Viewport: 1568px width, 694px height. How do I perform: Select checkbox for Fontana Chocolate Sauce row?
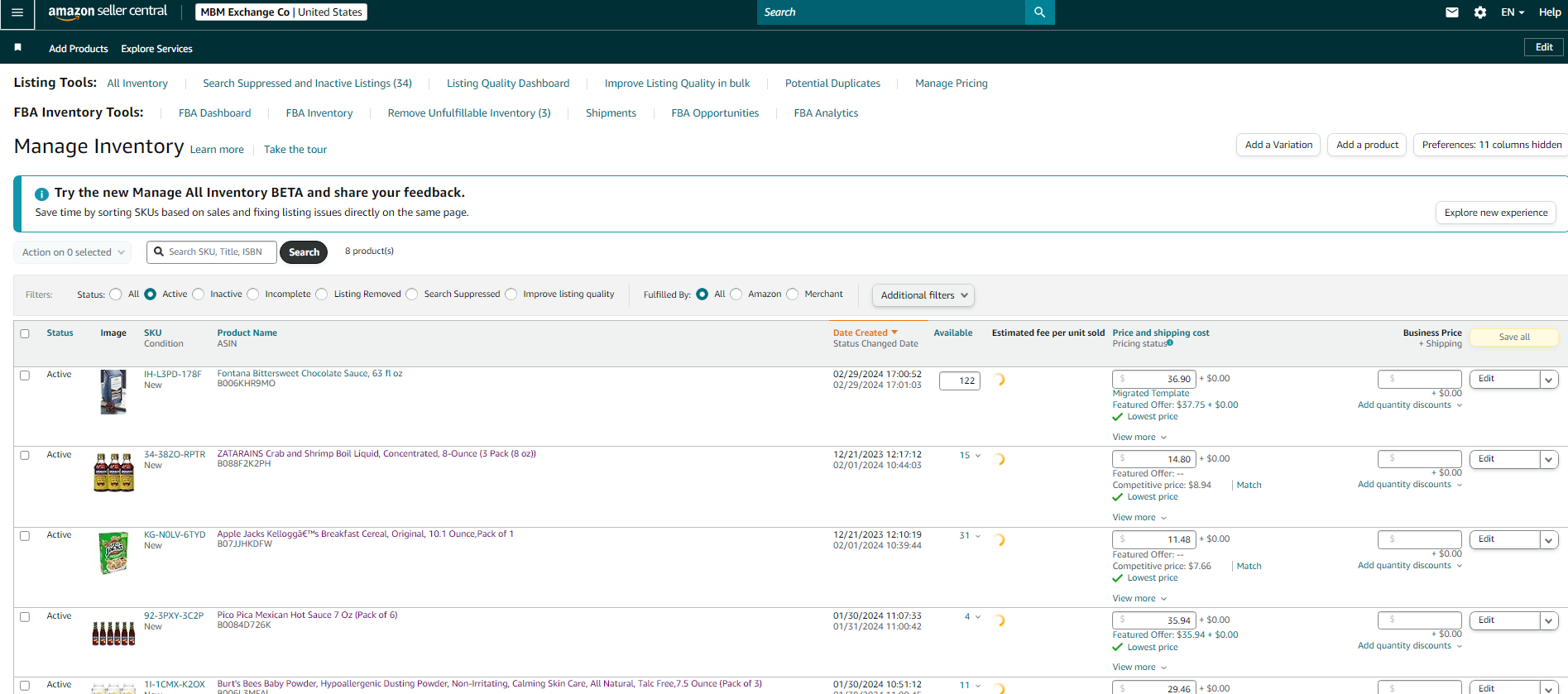25,376
